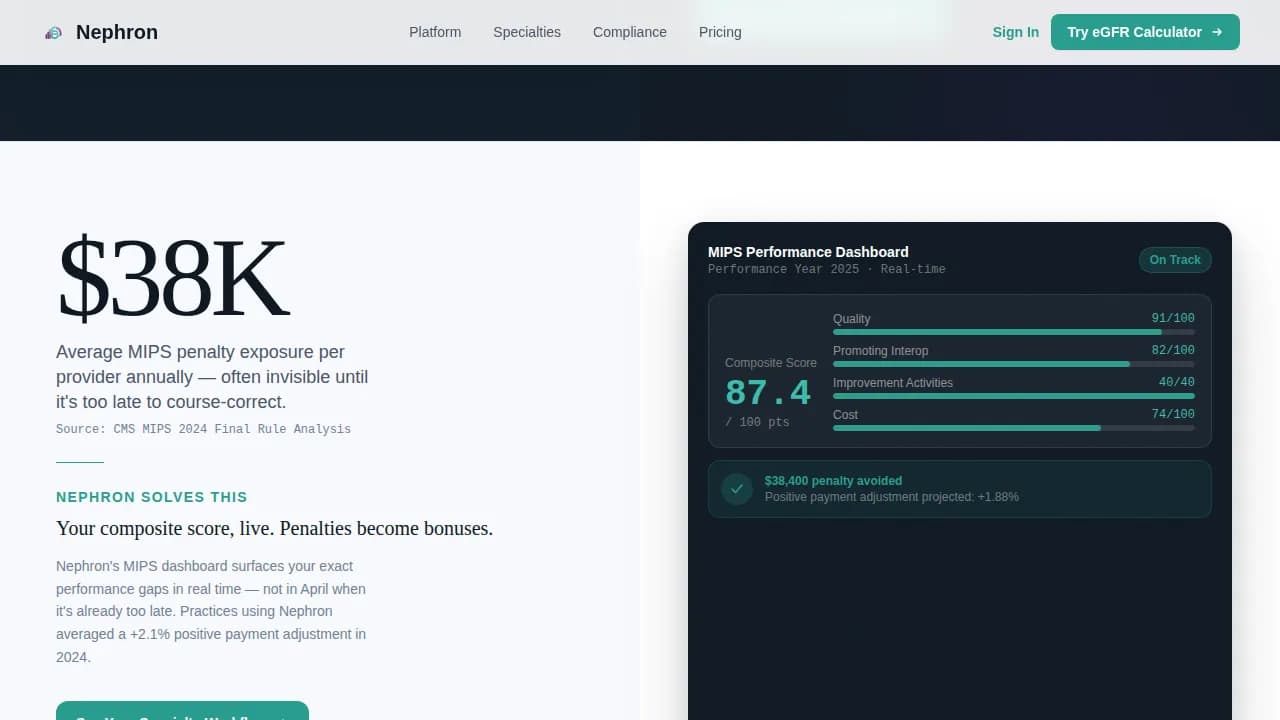The width and height of the screenshot is (1280, 720).
Task: Click the Improvement Activities score 40/40
Action: click(x=1177, y=382)
